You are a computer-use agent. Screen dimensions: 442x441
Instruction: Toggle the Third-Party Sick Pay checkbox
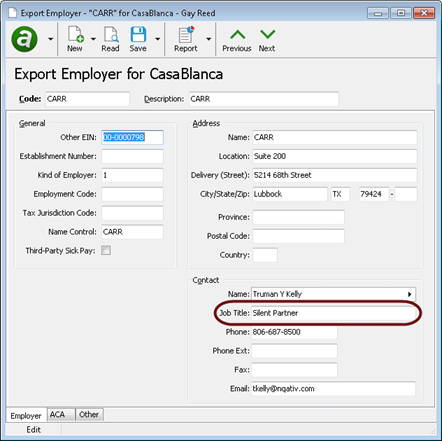106,250
